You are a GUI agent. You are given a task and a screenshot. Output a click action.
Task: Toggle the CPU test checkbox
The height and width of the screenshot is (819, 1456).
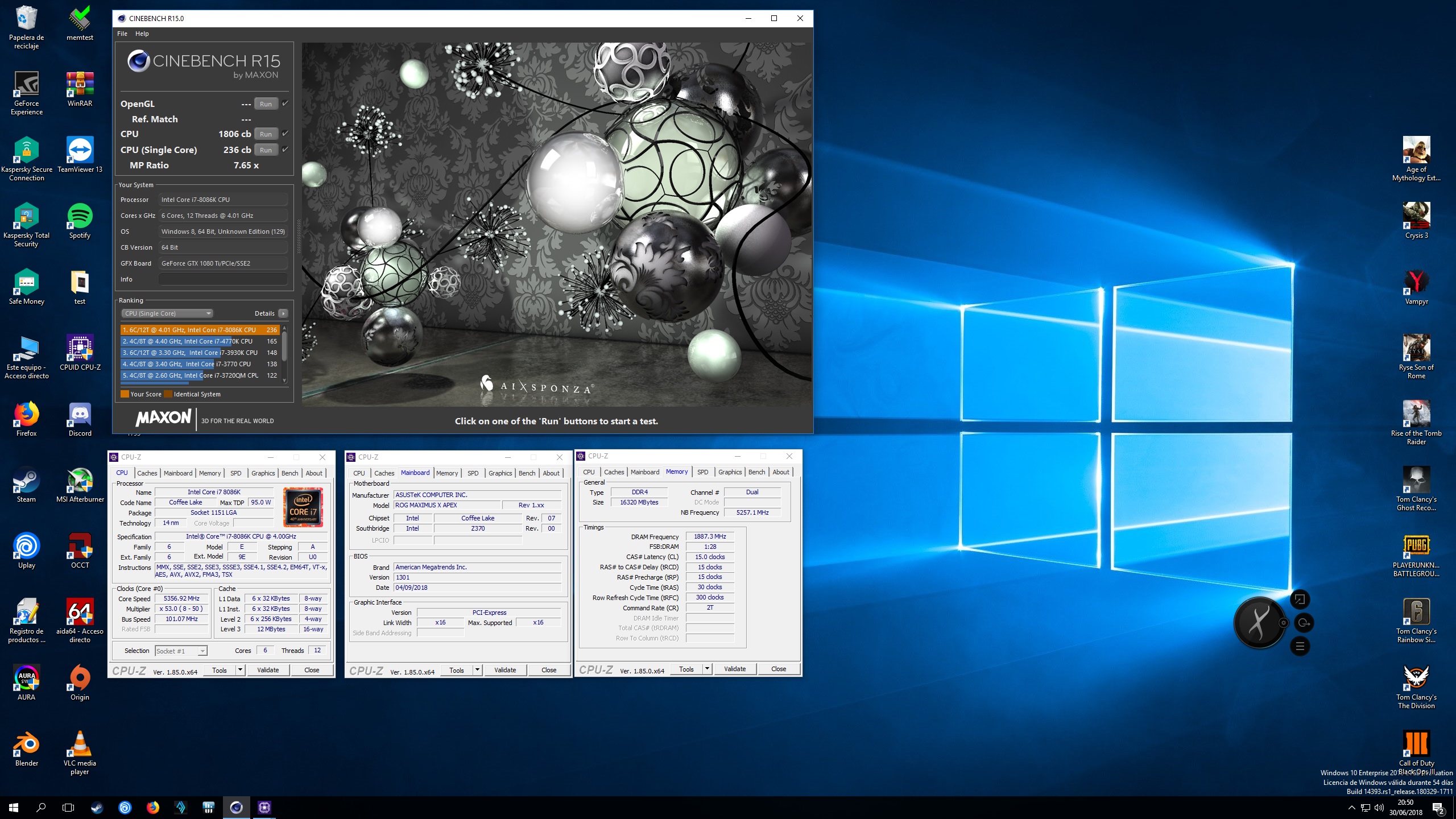pos(285,134)
